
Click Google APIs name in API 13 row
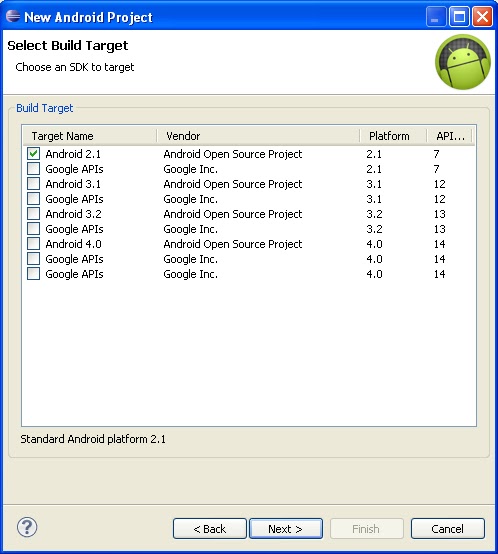pos(74,229)
